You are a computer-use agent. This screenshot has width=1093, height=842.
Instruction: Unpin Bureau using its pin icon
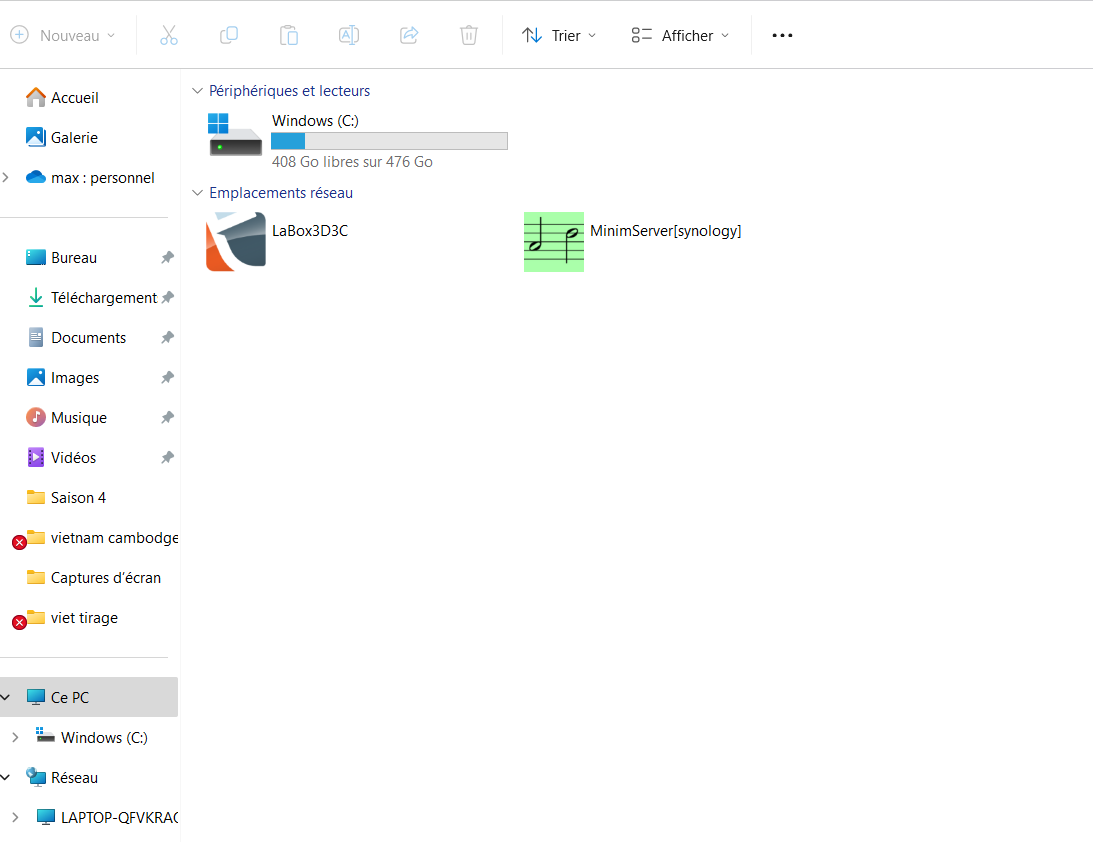click(x=167, y=258)
